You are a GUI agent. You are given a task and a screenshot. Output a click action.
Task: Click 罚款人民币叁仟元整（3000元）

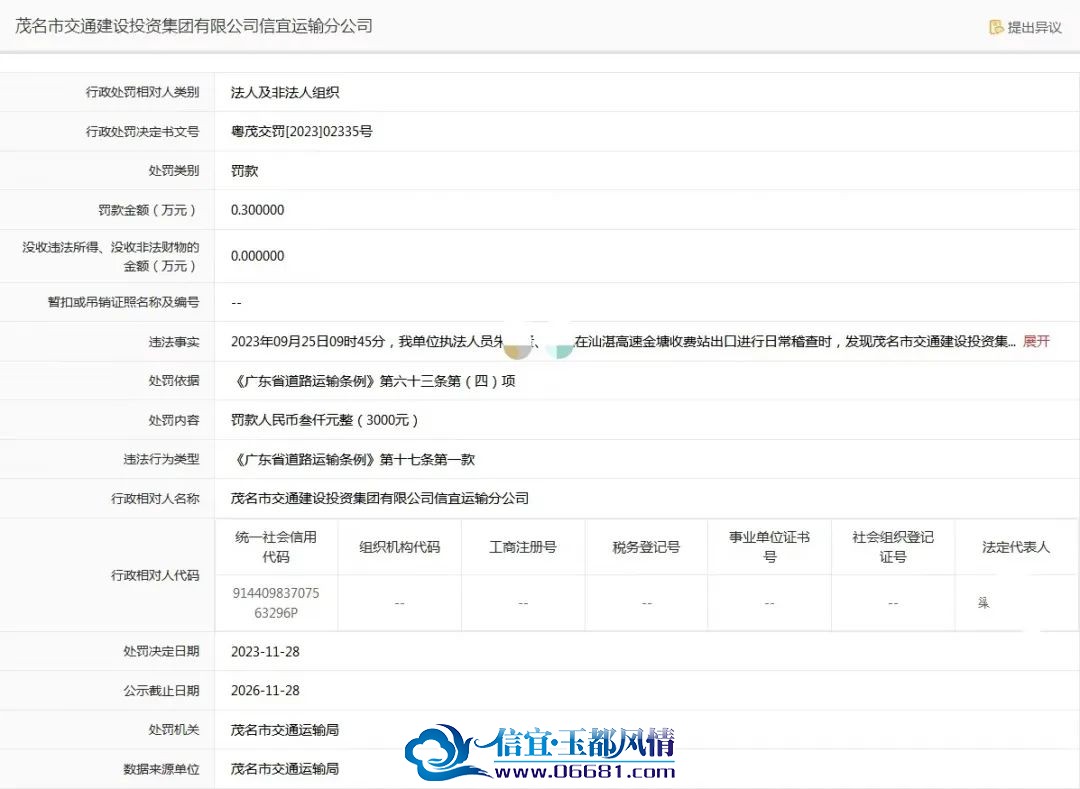tap(324, 420)
